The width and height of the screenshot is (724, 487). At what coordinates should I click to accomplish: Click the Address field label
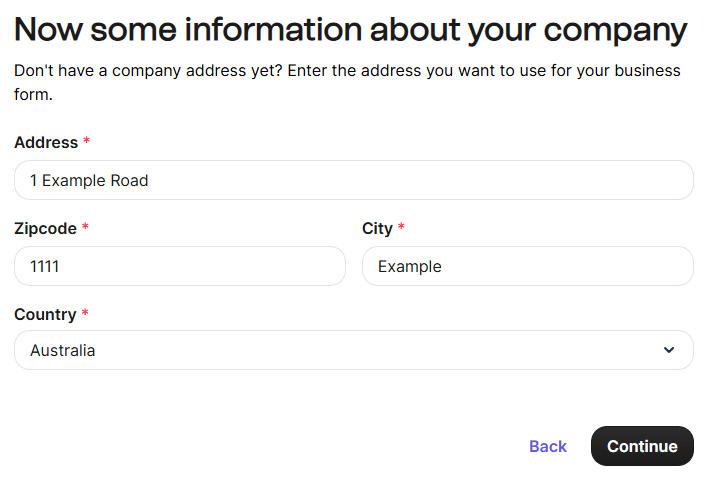[x=46, y=143]
